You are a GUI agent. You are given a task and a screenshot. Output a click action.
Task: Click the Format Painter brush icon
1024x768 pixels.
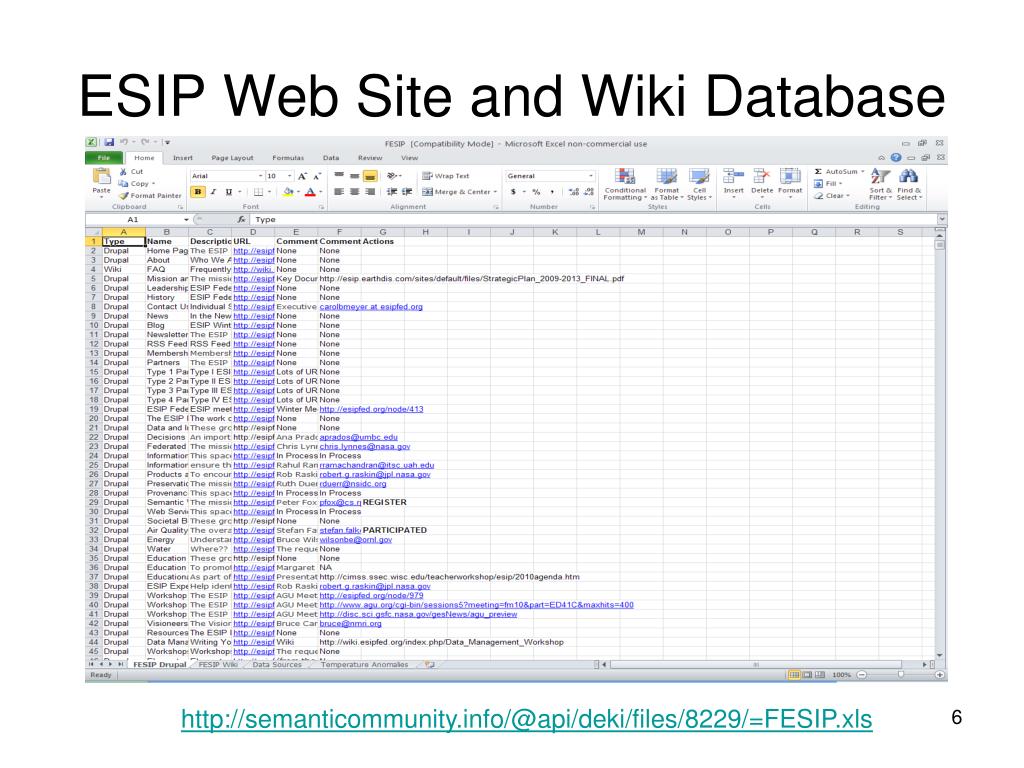point(123,195)
